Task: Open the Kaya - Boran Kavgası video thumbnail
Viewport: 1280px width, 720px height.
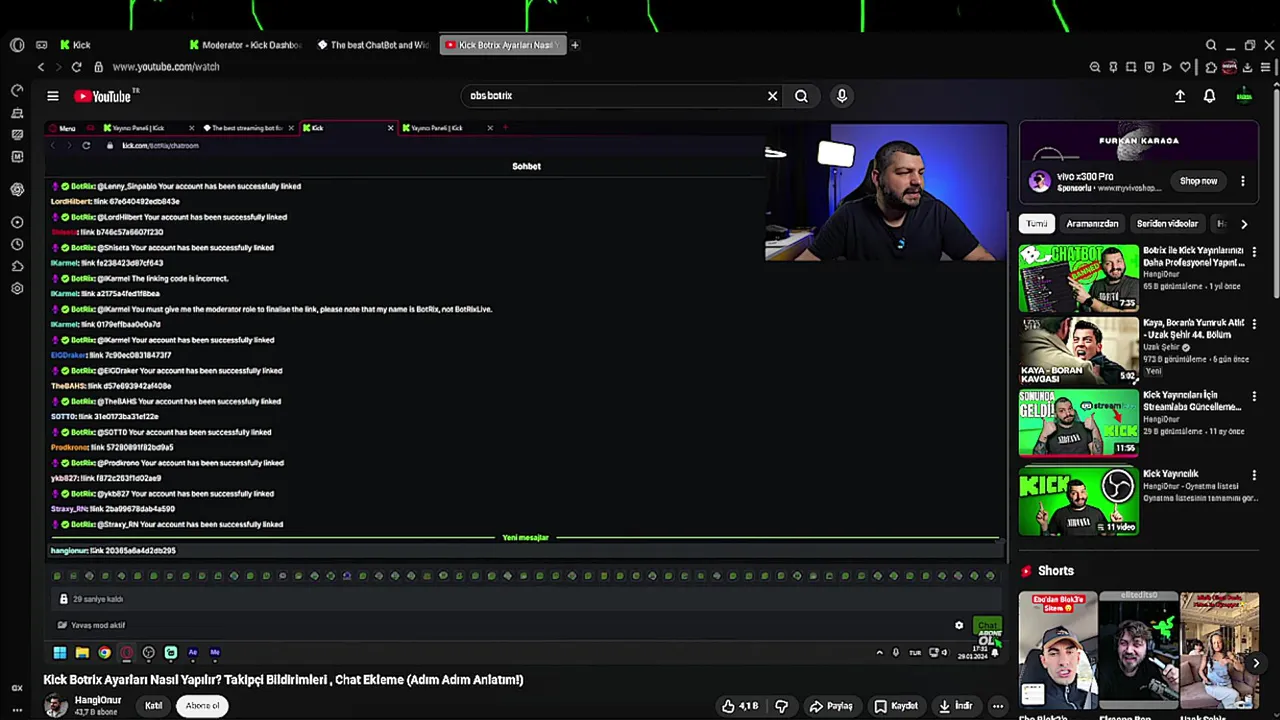Action: tap(1078, 351)
